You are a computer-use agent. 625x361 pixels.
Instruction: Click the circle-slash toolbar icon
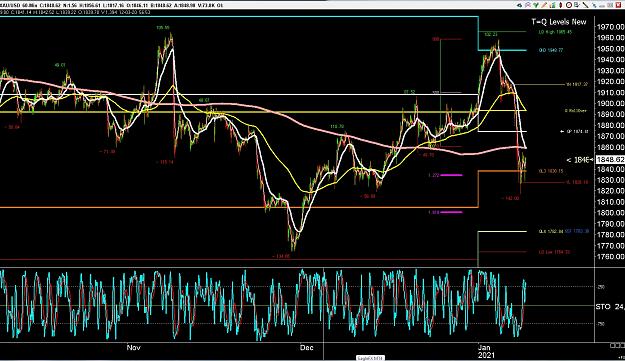point(569,5)
